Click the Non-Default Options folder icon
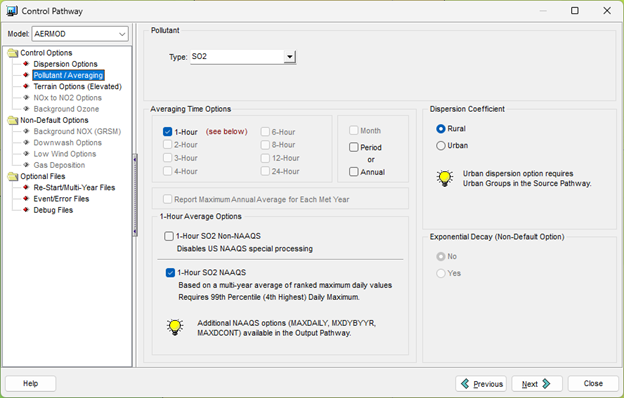 tap(13, 120)
